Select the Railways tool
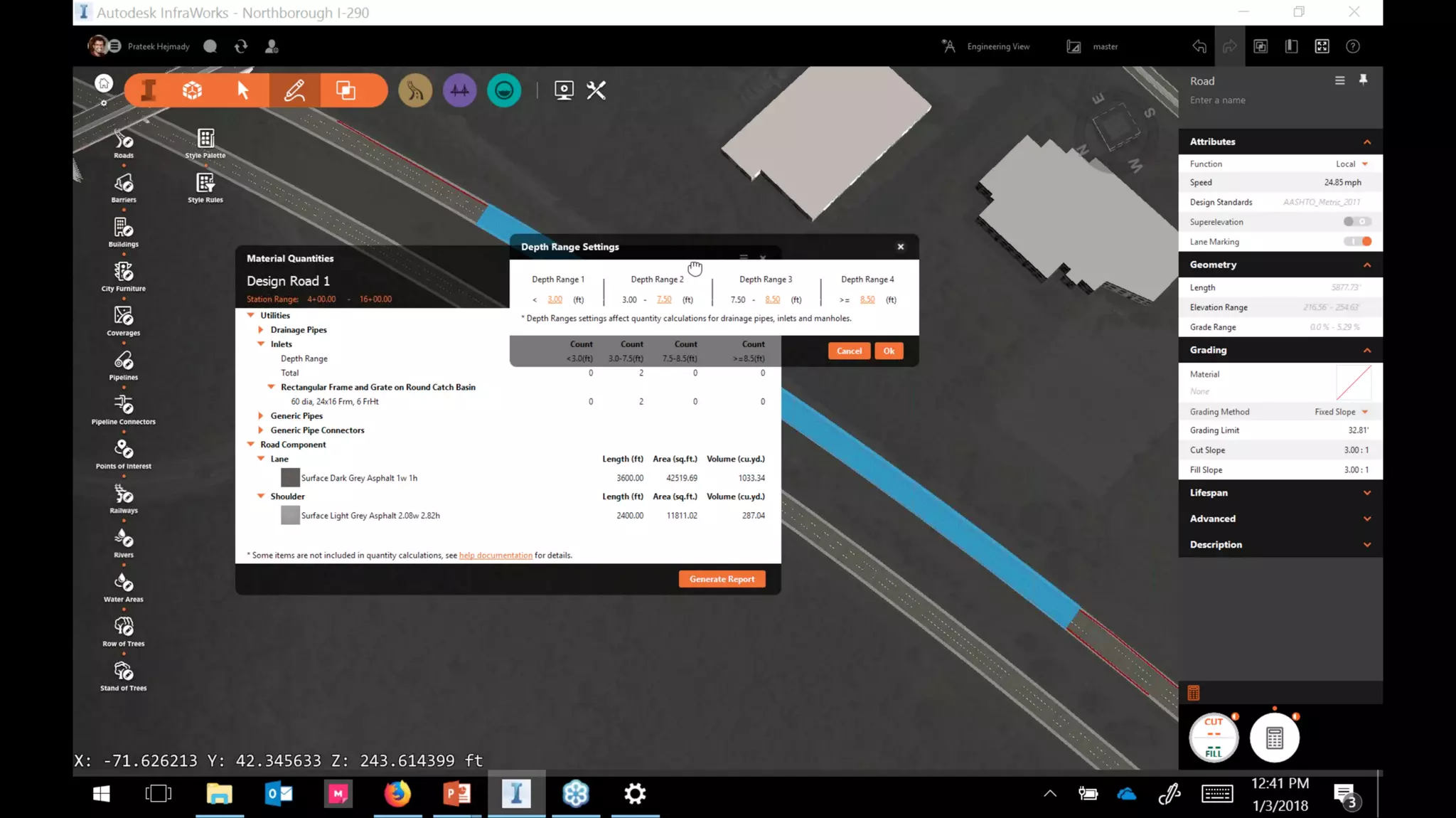Screen dimensions: 1456x818 tap(124, 499)
